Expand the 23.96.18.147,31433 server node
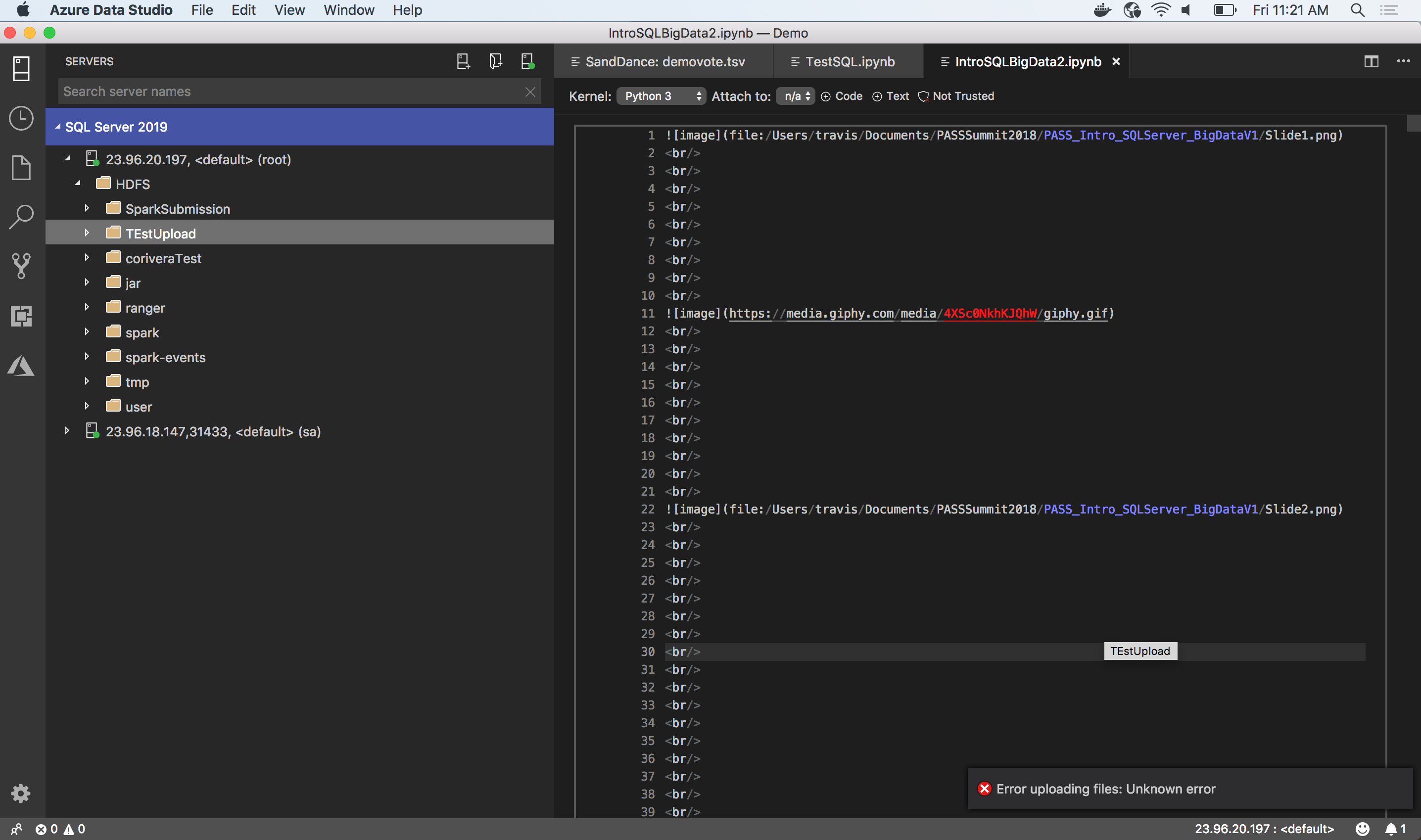The image size is (1421, 840). click(x=67, y=431)
